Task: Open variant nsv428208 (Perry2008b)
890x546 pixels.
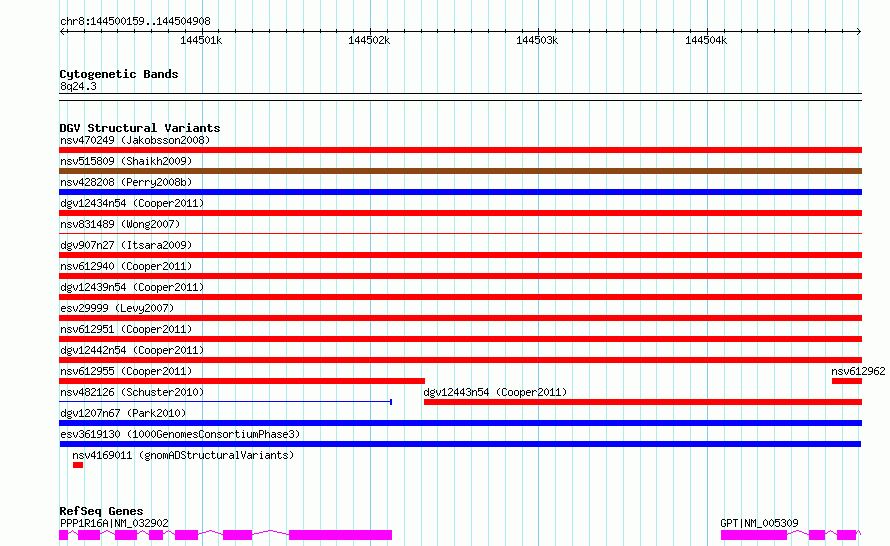Action: 126,182
